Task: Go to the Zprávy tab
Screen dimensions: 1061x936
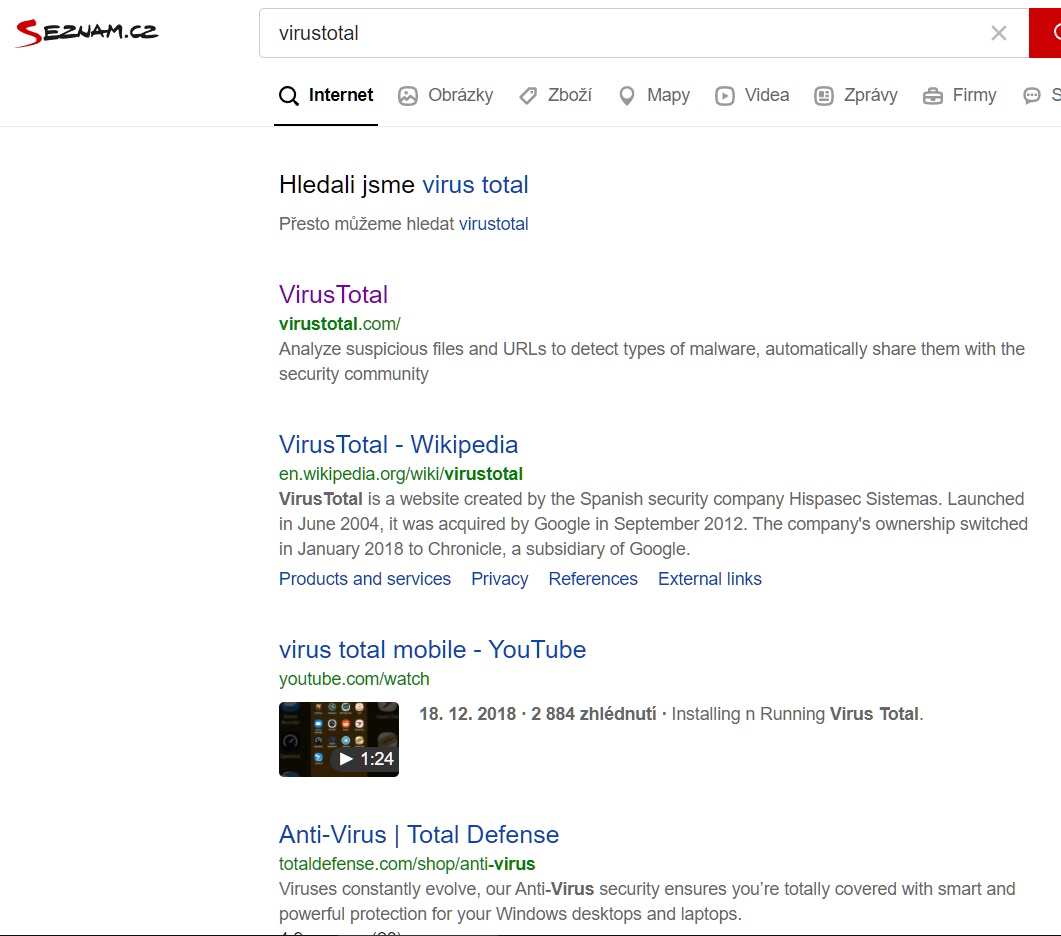Action: click(x=856, y=95)
